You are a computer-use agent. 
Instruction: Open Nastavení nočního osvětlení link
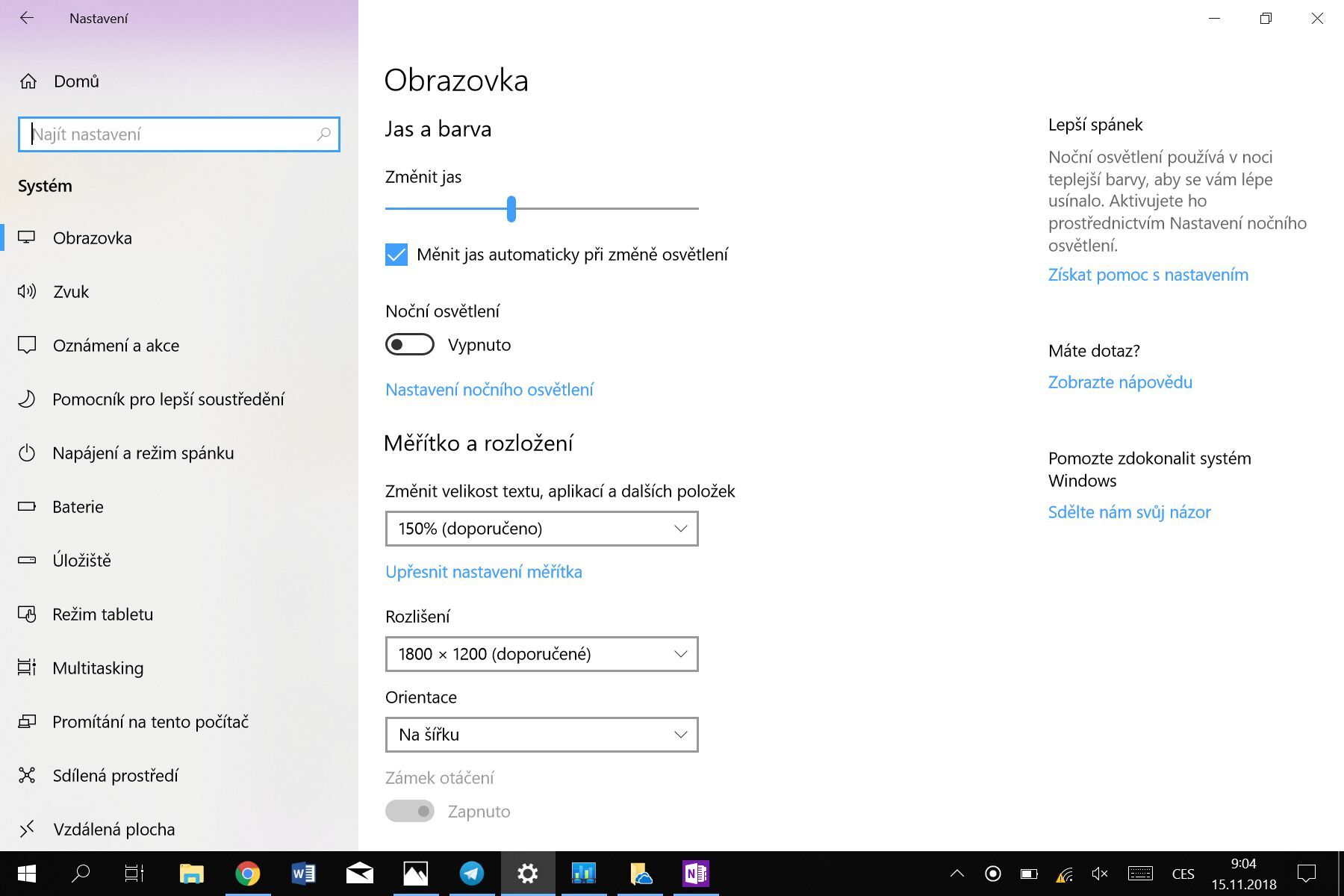coord(489,389)
